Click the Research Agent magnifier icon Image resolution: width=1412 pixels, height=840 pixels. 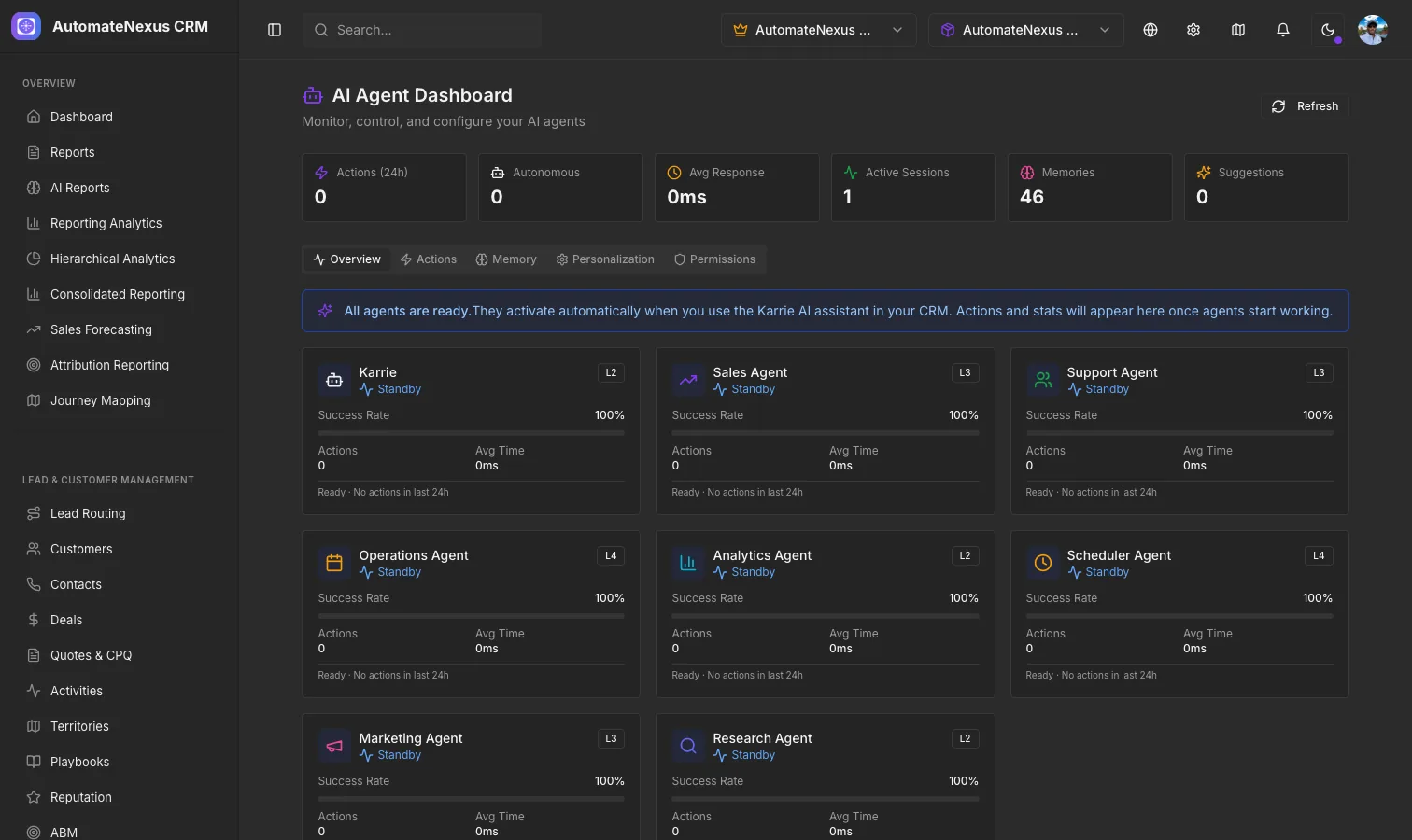point(688,746)
